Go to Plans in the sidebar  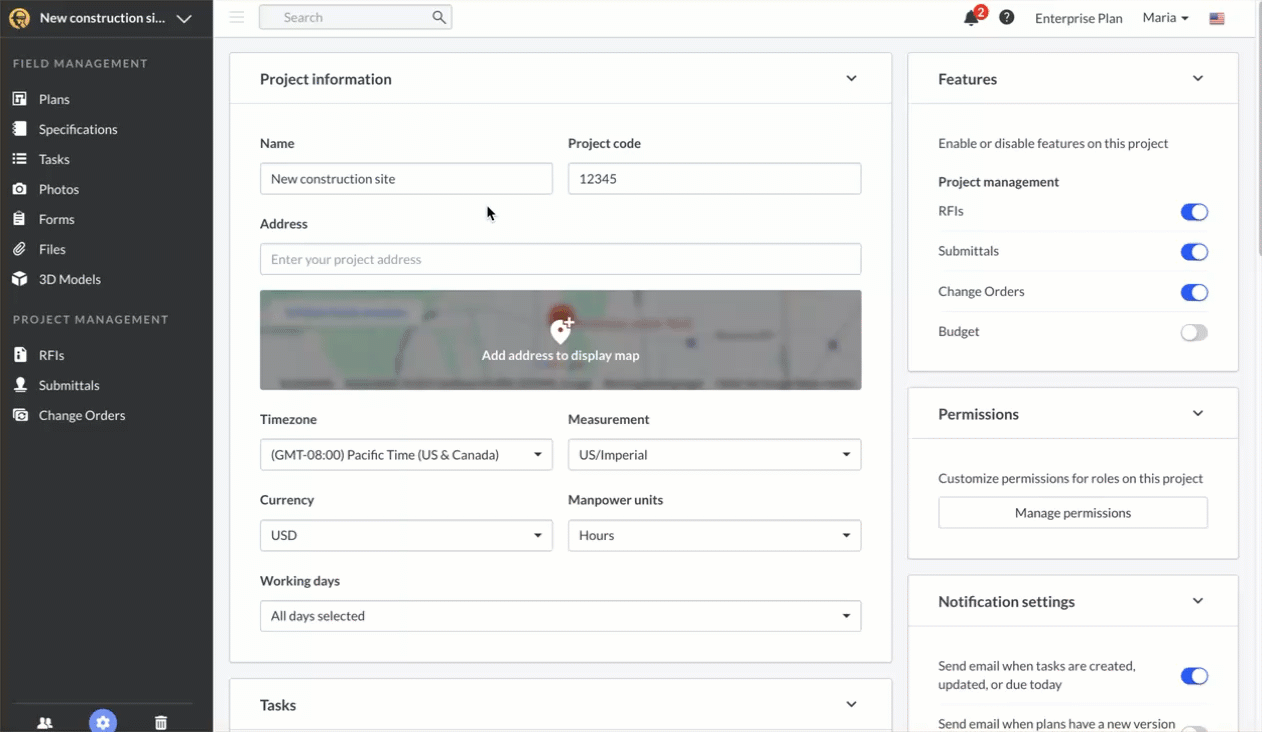click(54, 99)
